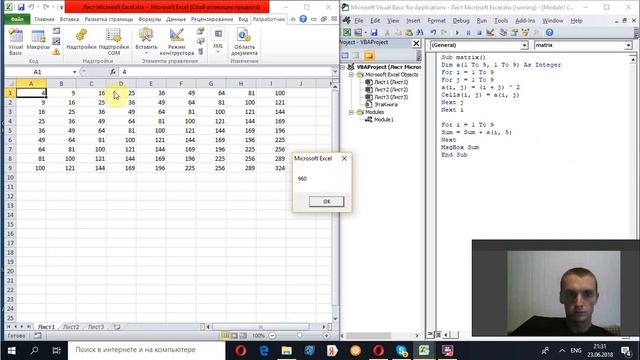
Task: Click Object Browser icon in VBA toolbar
Action: (x=525, y=32)
